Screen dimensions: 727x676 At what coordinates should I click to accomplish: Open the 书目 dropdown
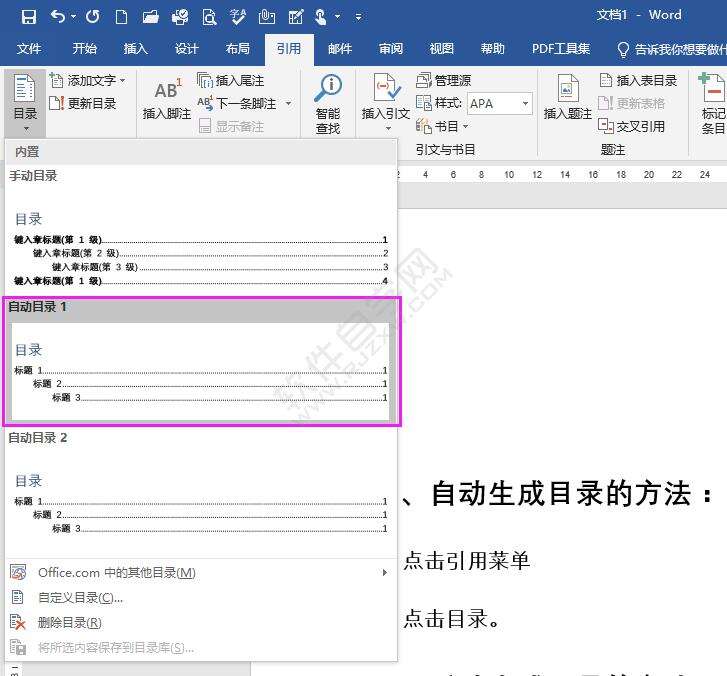(442, 126)
